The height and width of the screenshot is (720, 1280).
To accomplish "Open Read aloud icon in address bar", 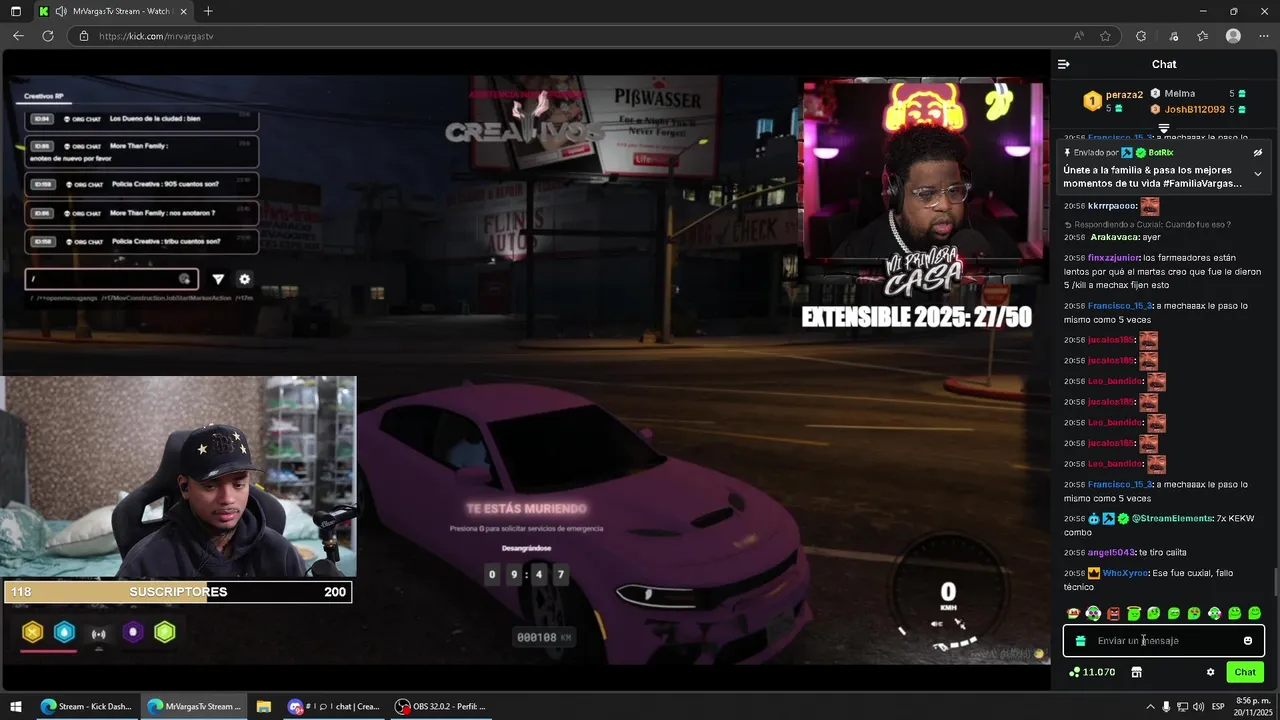I will point(1078,36).
